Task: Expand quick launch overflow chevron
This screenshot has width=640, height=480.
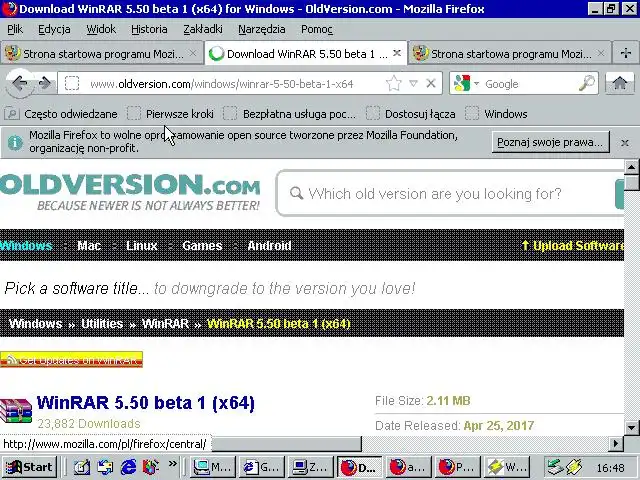Action: click(x=173, y=464)
